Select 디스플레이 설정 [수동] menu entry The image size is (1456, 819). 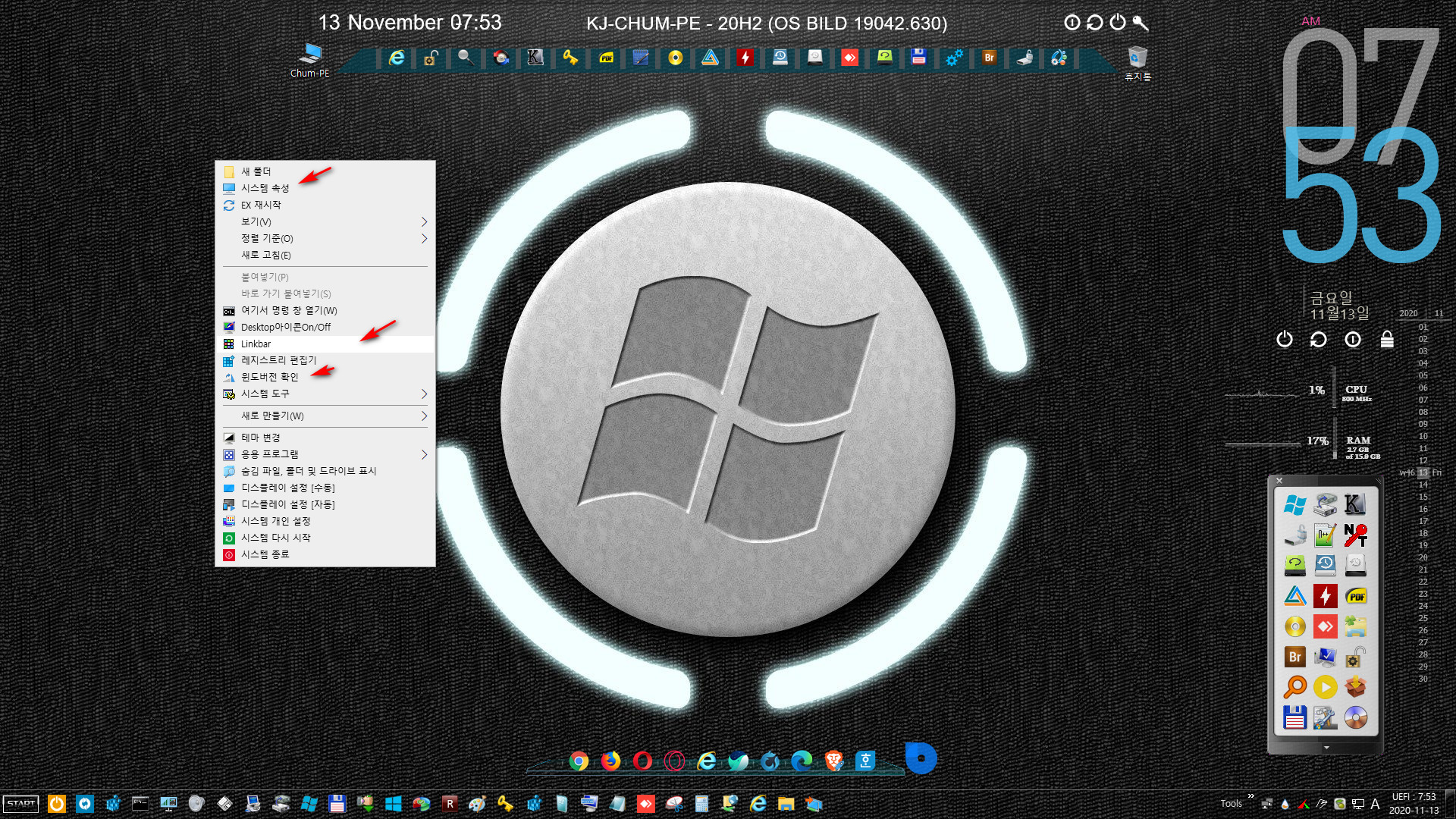click(x=325, y=488)
